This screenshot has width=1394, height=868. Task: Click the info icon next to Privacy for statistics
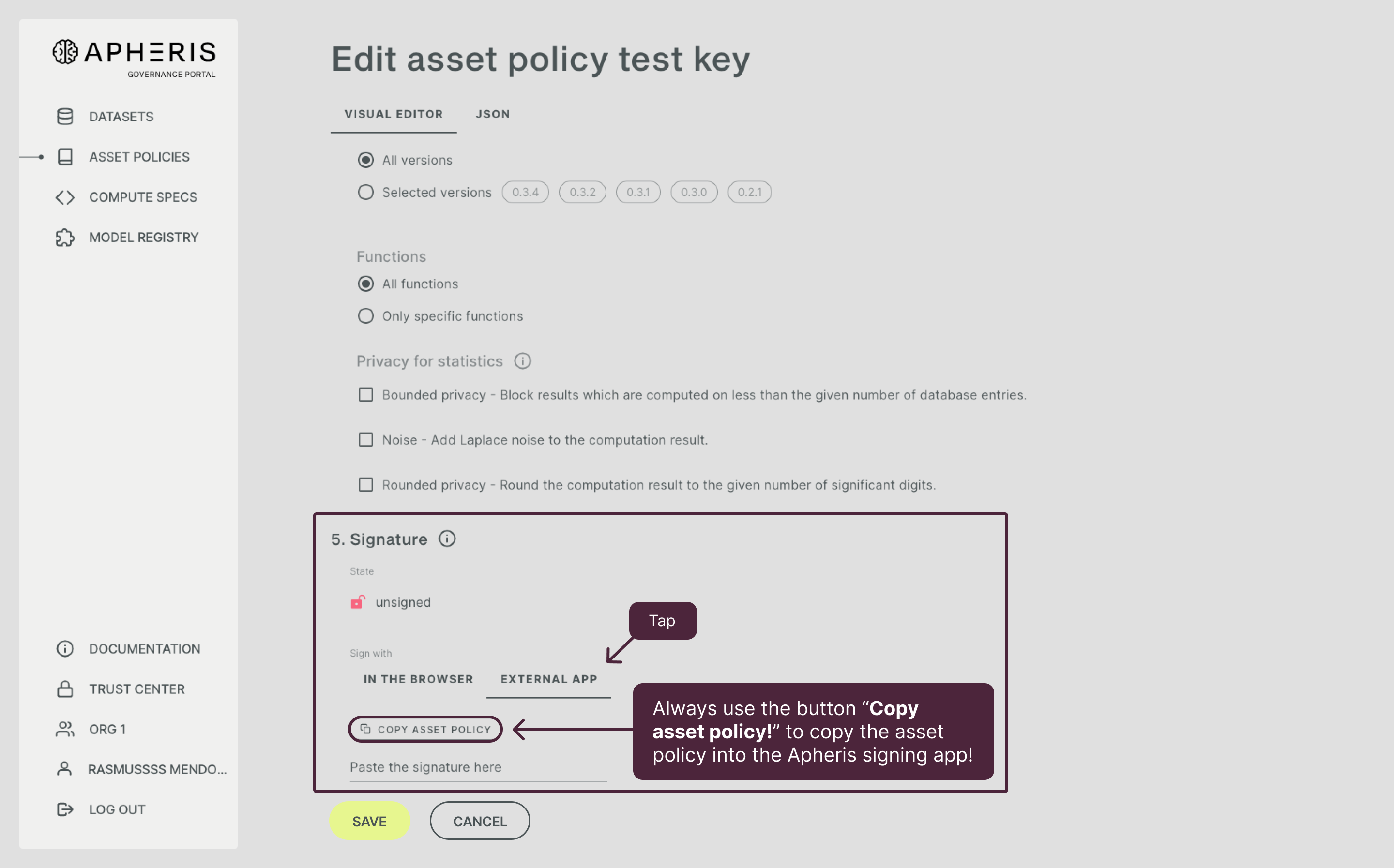pyautogui.click(x=522, y=360)
